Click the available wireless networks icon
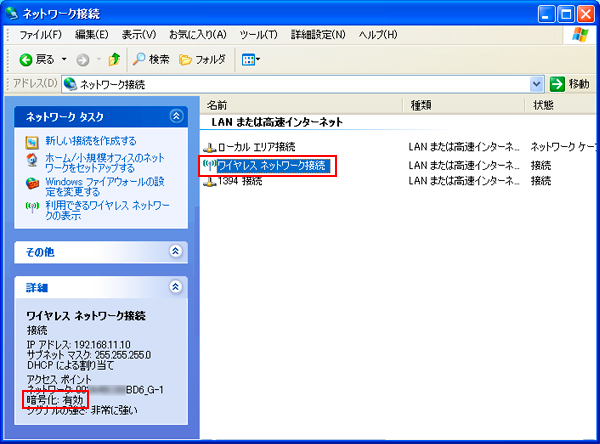 (32, 207)
